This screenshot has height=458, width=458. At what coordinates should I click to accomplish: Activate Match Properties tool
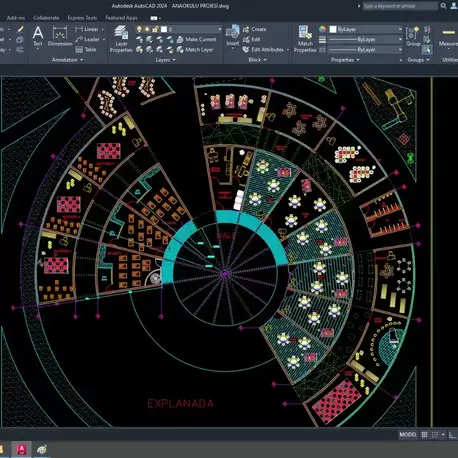[x=305, y=39]
